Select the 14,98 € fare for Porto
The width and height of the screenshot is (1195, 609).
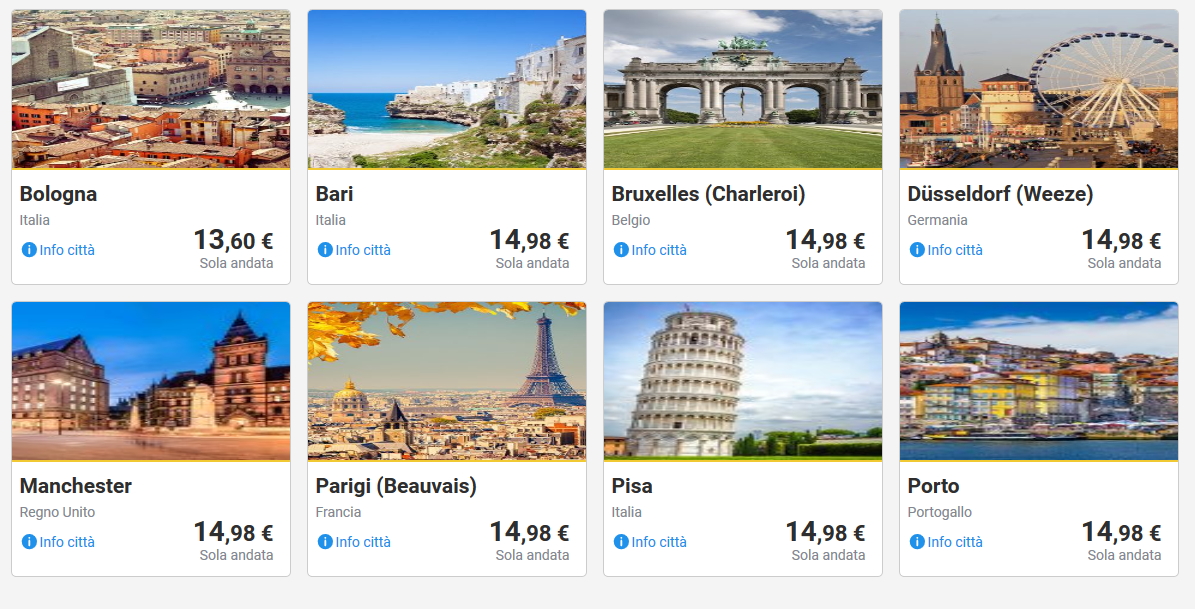point(1121,533)
